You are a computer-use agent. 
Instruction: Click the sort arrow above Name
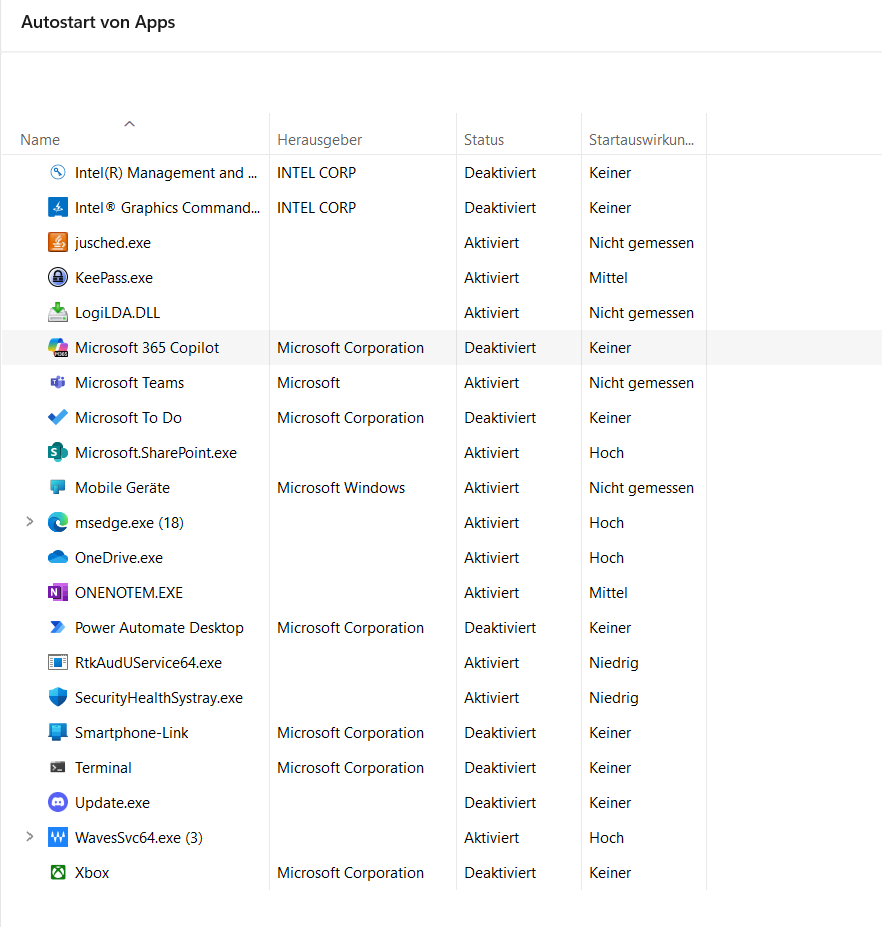129,124
